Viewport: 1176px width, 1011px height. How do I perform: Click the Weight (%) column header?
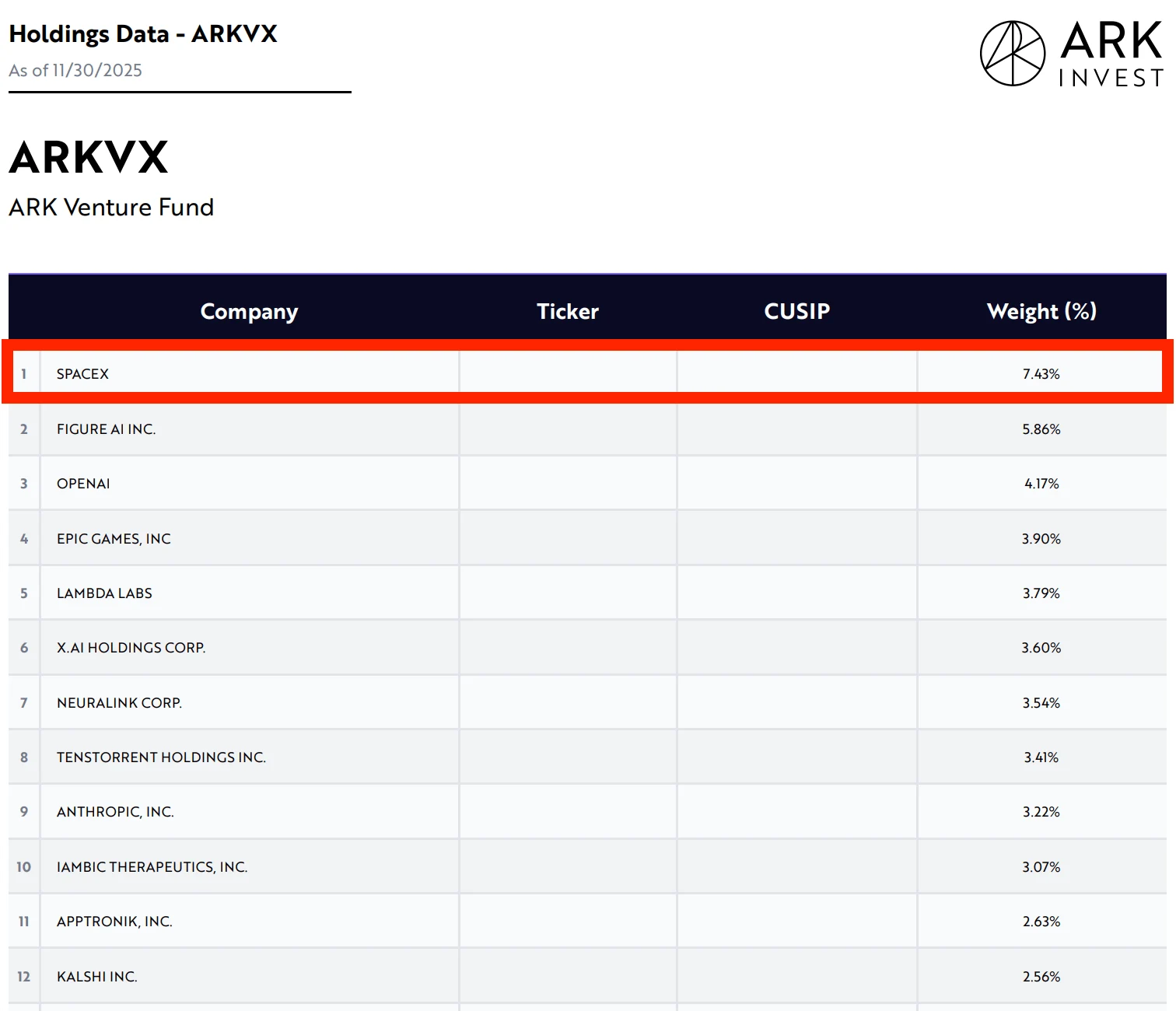click(1041, 311)
